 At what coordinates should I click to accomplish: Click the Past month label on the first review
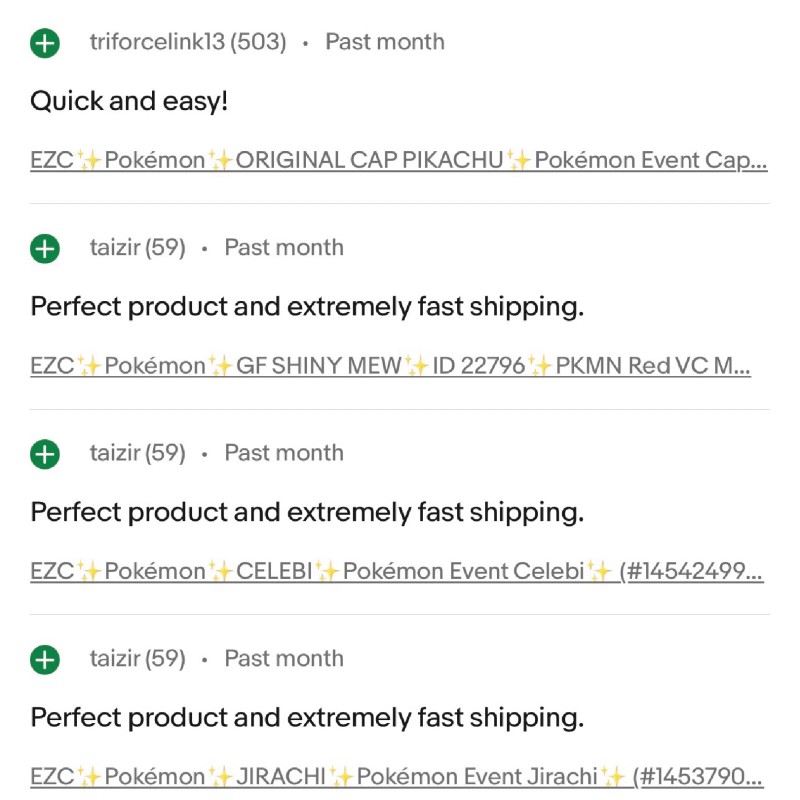(384, 42)
